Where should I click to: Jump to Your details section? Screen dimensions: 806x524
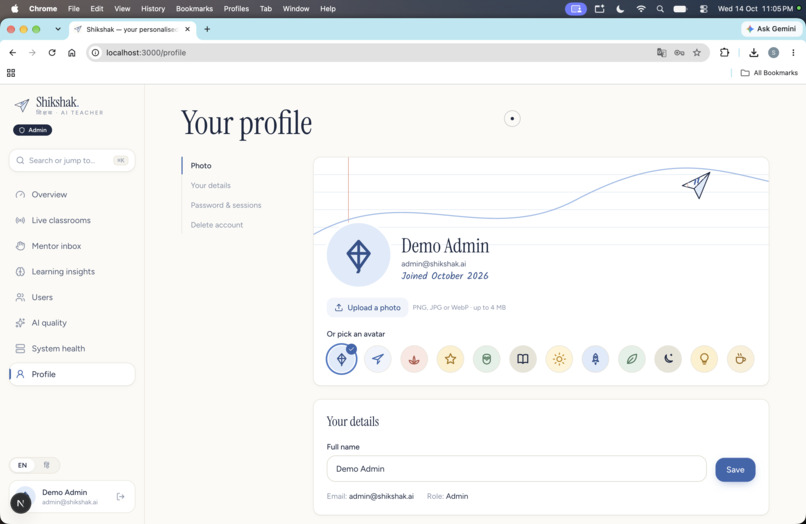pos(211,185)
